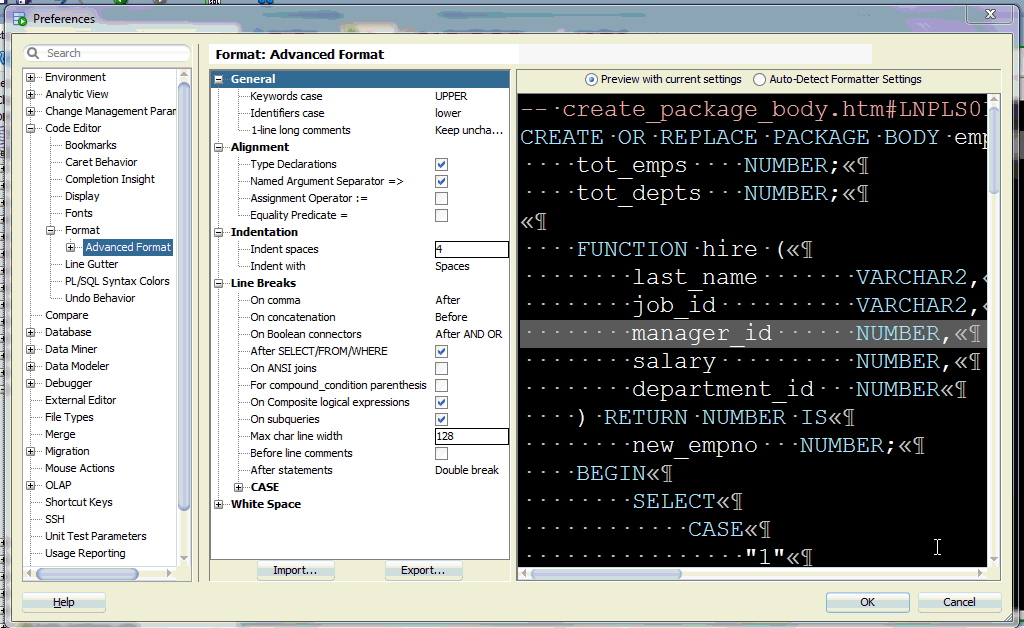Select Fonts in the preferences tree

point(79,212)
